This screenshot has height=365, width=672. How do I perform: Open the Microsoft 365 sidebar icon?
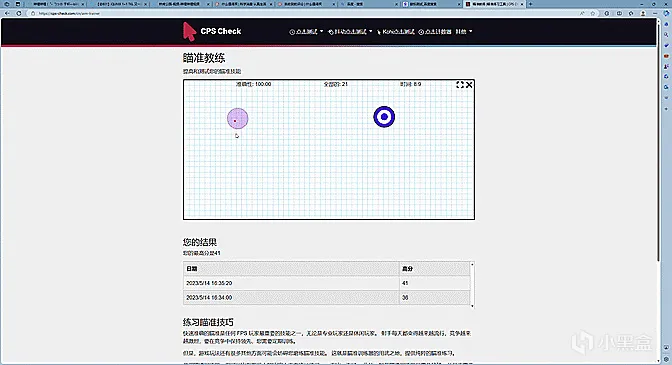(666, 77)
